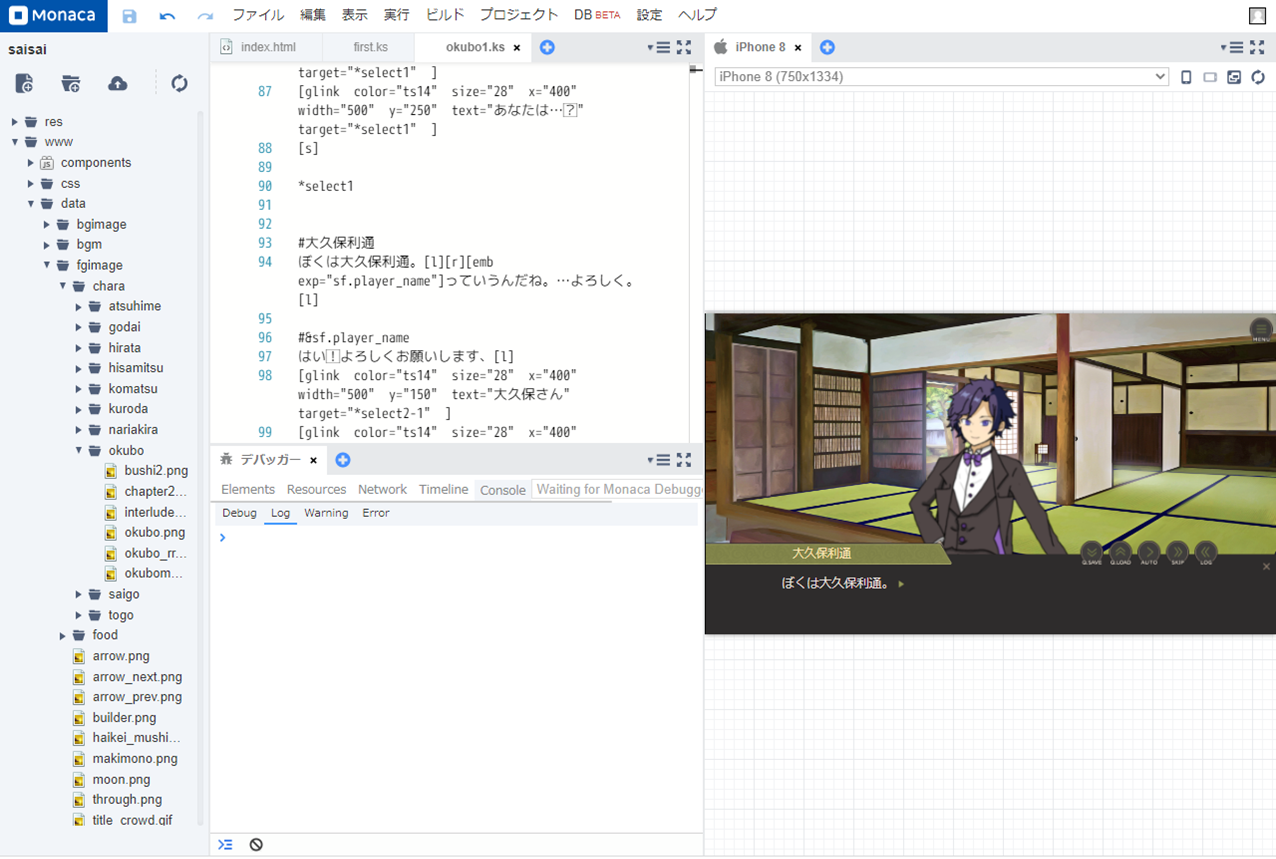
Task: Clear console with the prohibition icon
Action: click(256, 845)
